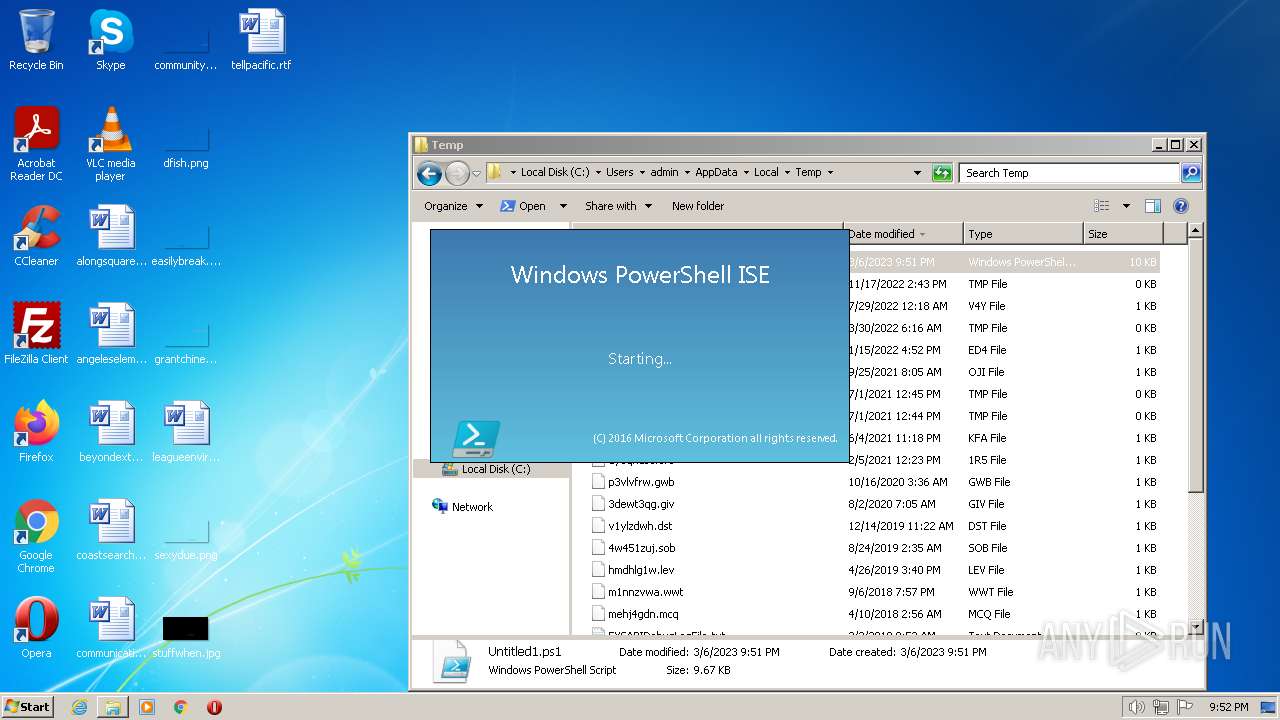The height and width of the screenshot is (720, 1280).
Task: Click the volume speaker tray icon
Action: click(1136, 707)
